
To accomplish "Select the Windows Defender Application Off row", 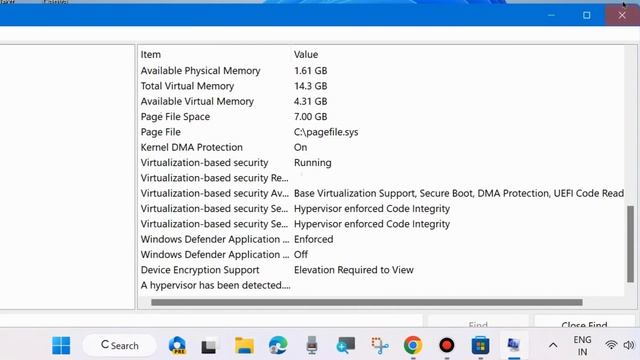I will click(381, 255).
